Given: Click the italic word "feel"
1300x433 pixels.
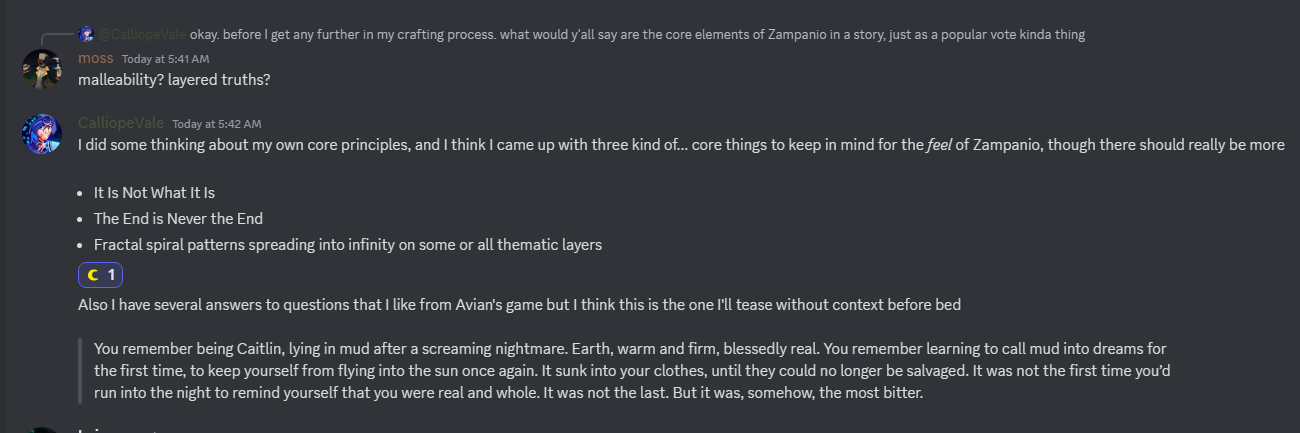Looking at the screenshot, I should (x=939, y=144).
